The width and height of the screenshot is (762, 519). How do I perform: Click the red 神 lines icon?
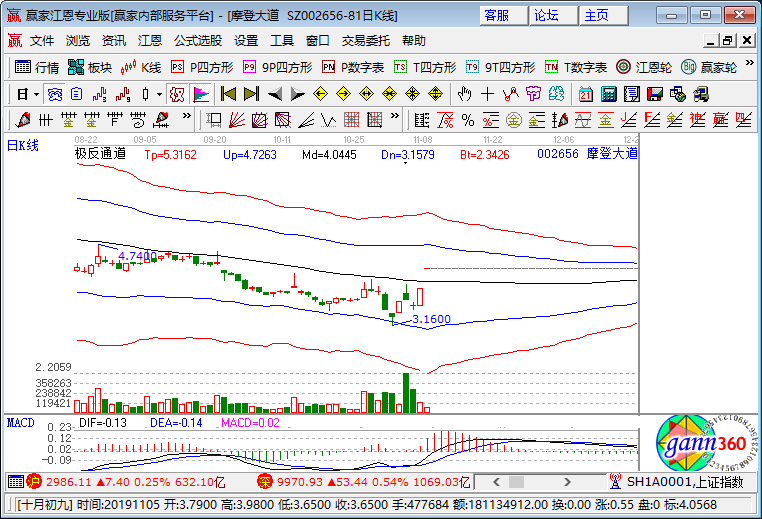pyautogui.click(x=697, y=120)
